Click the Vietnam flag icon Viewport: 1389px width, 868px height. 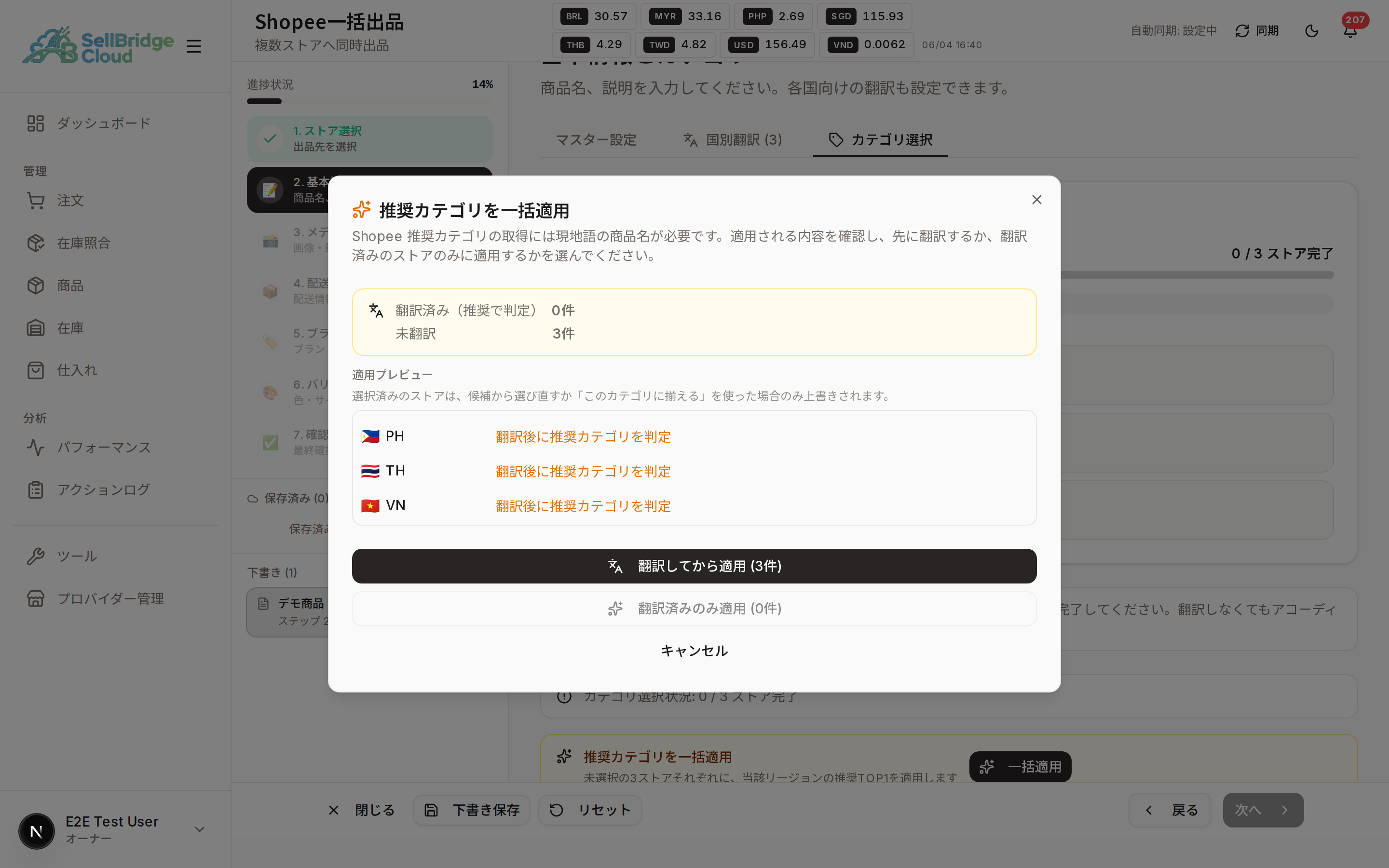[370, 506]
